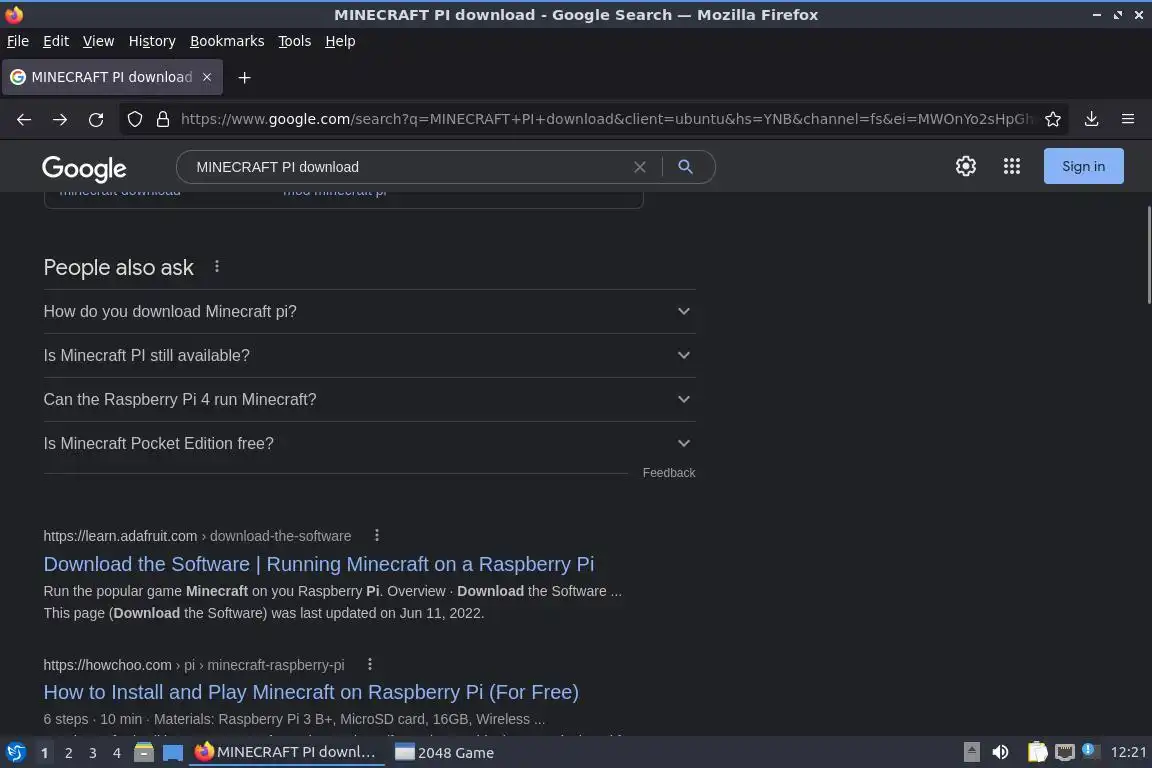The image size is (1152, 768).
Task: Click the learn.adafruit.com URL breadcrumb
Action: [x=197, y=536]
